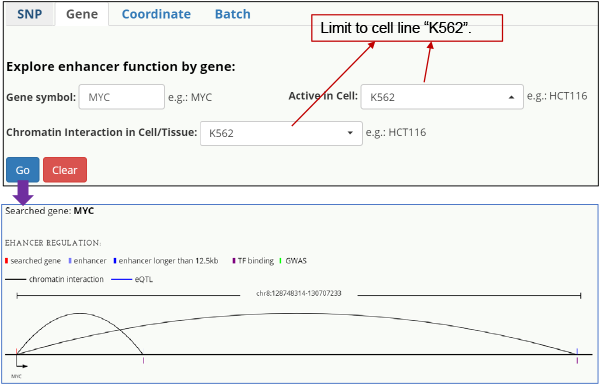Expand Chromatin Interaction in Cell/Tissue dropdown
The width and height of the screenshot is (600, 385).
point(281,133)
